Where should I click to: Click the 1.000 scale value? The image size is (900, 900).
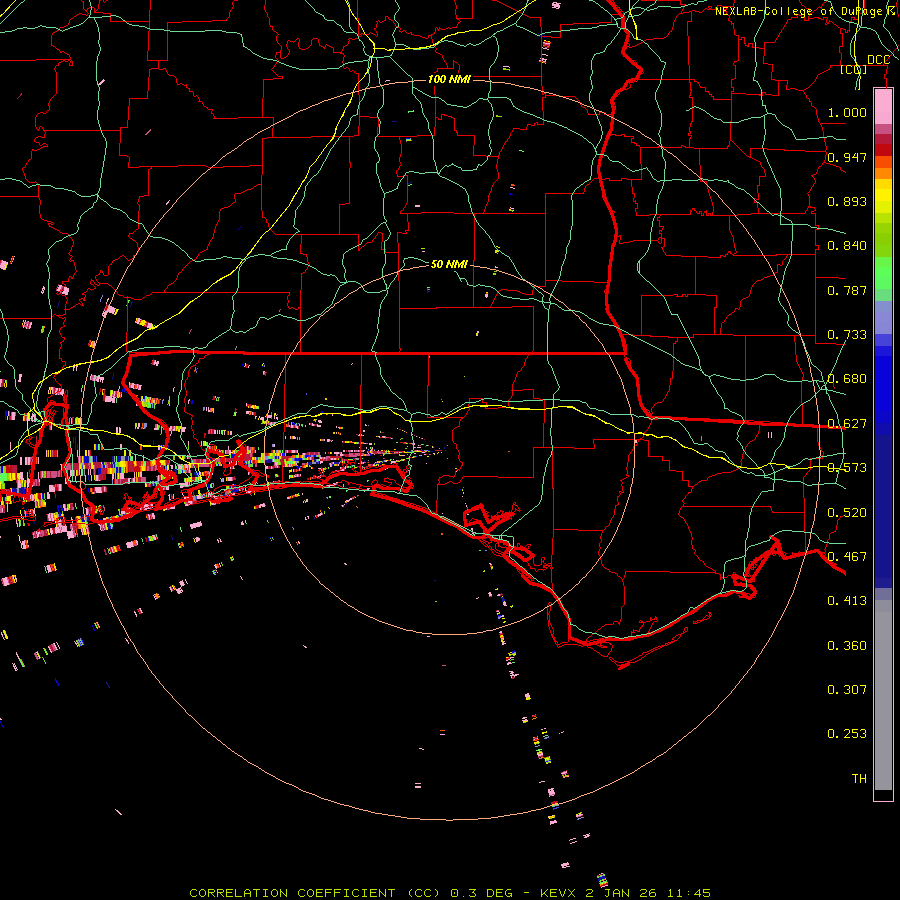point(847,112)
